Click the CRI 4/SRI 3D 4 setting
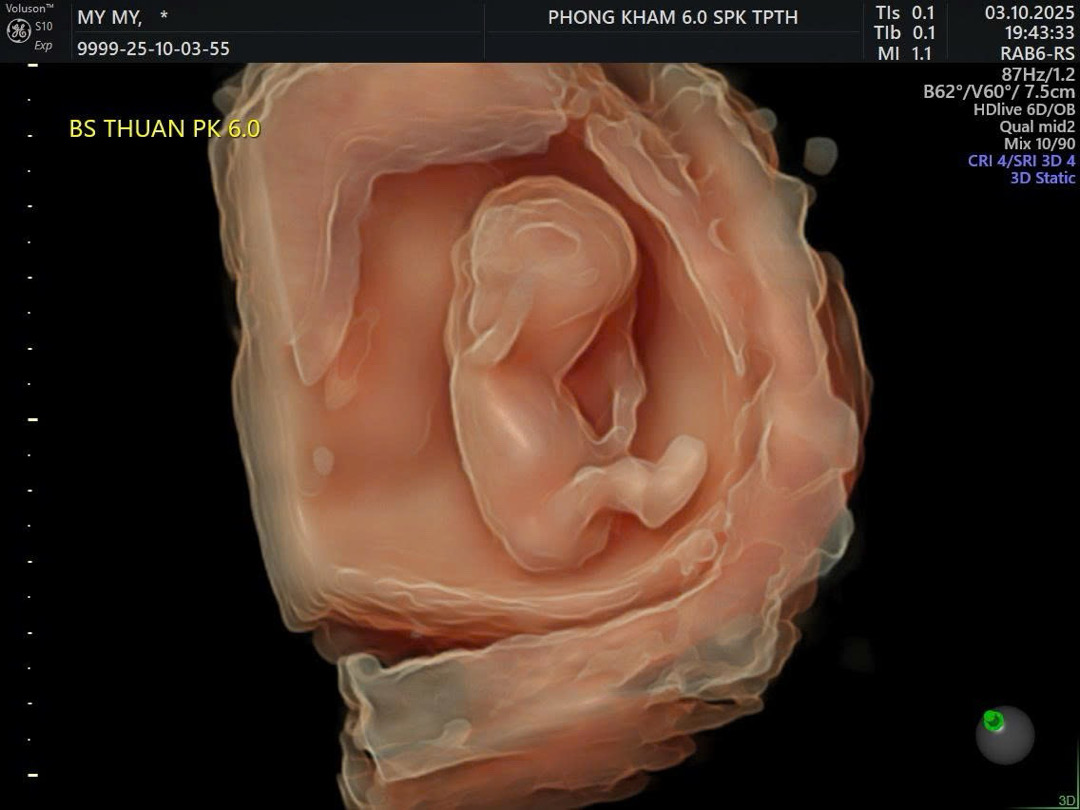 point(1021,161)
